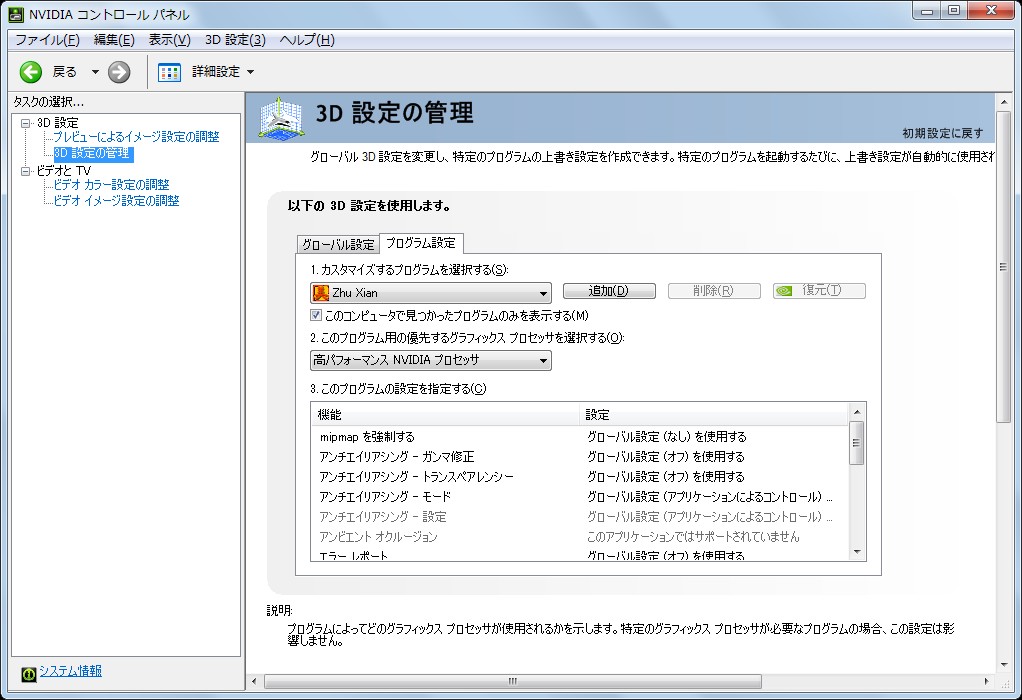1022x700 pixels.
Task: Click the main panel scroll up arrow
Action: (x=1004, y=102)
